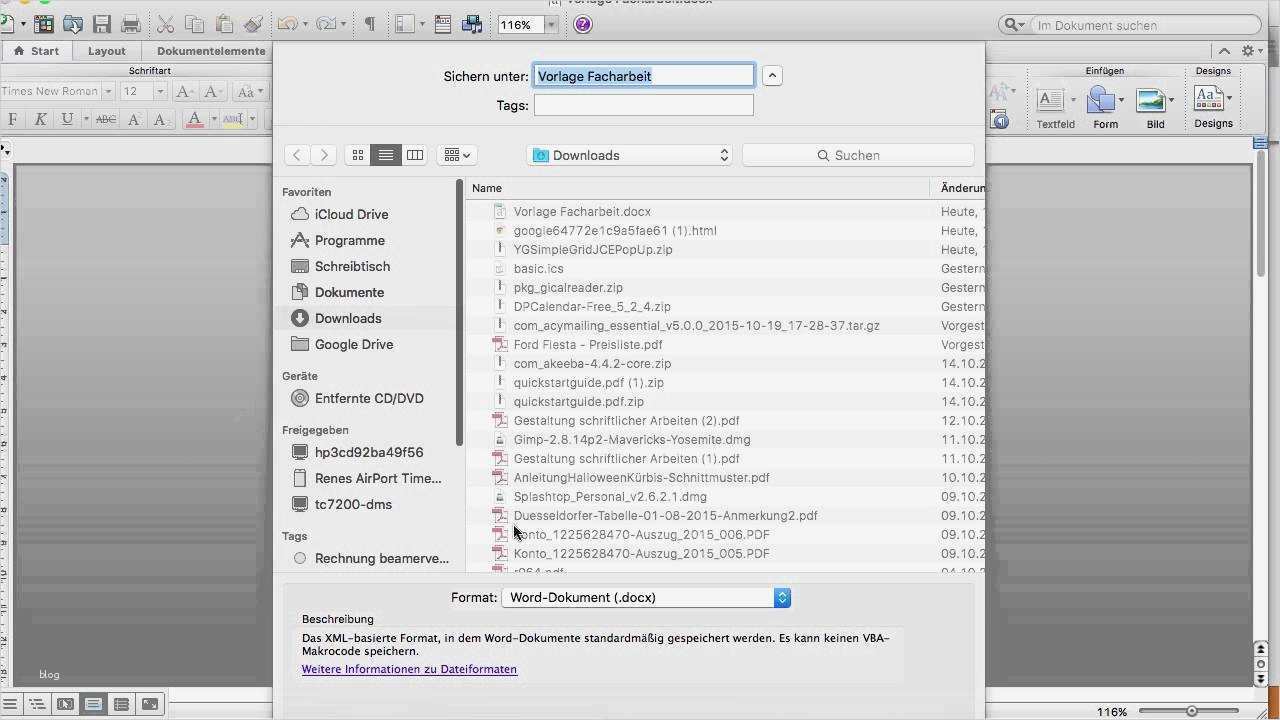This screenshot has height=720, width=1280.
Task: Open Word help via purple question mark
Action: click(583, 24)
